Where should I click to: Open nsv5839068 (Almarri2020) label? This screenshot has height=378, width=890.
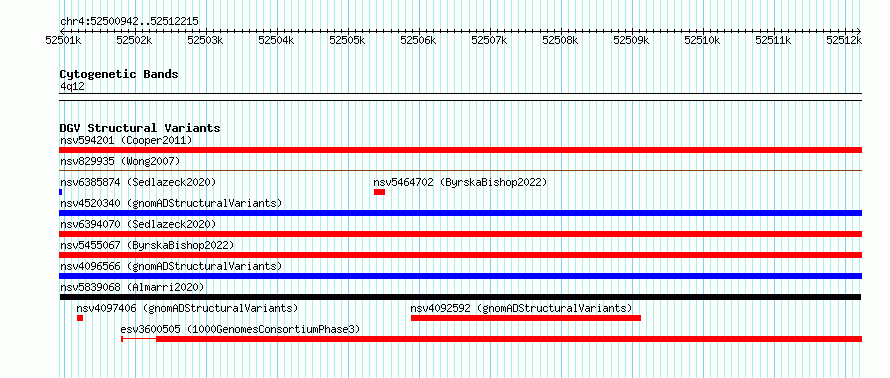pos(132,287)
